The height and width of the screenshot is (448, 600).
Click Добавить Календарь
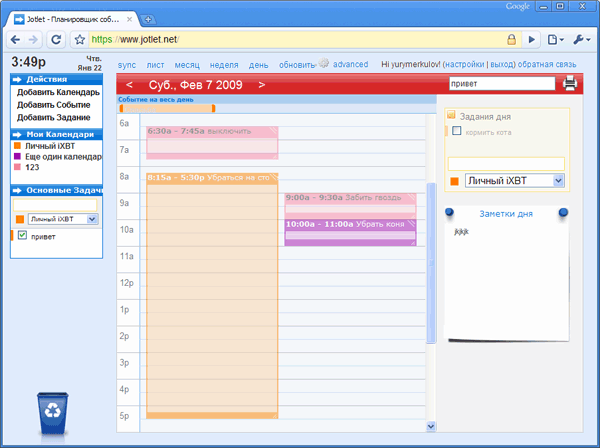click(58, 92)
